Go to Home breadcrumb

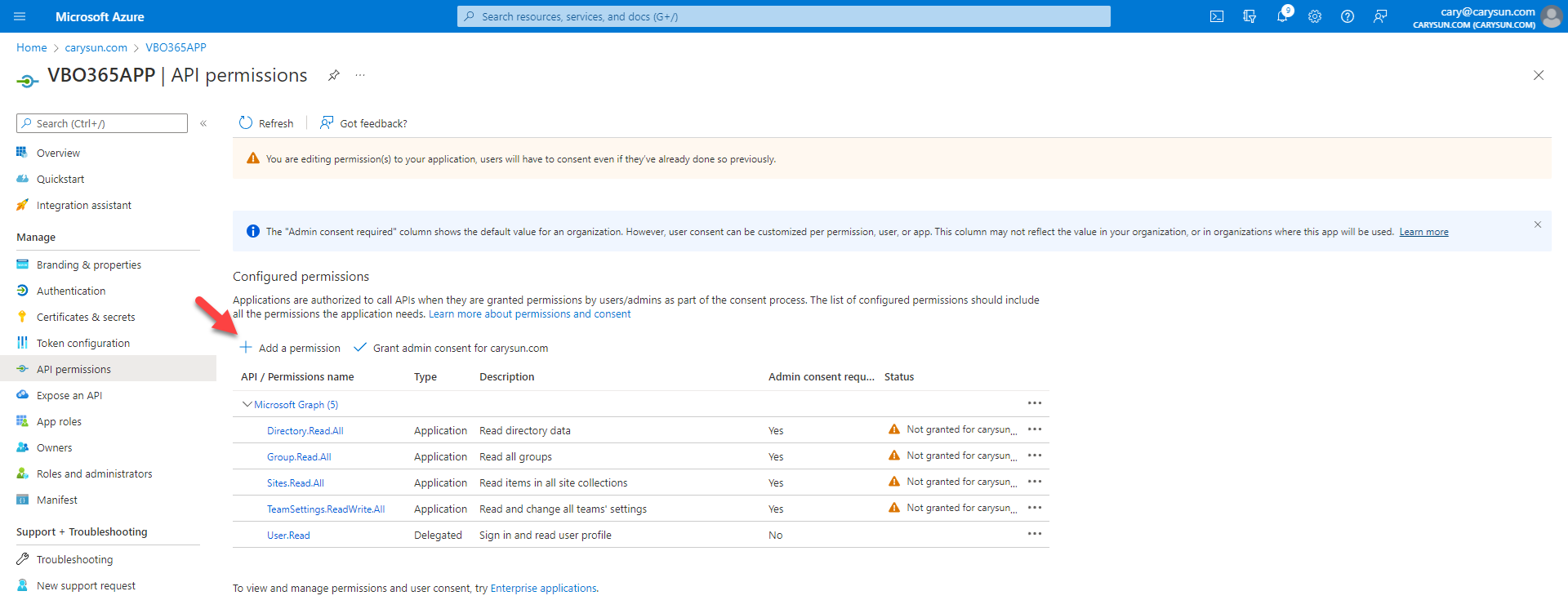32,47
